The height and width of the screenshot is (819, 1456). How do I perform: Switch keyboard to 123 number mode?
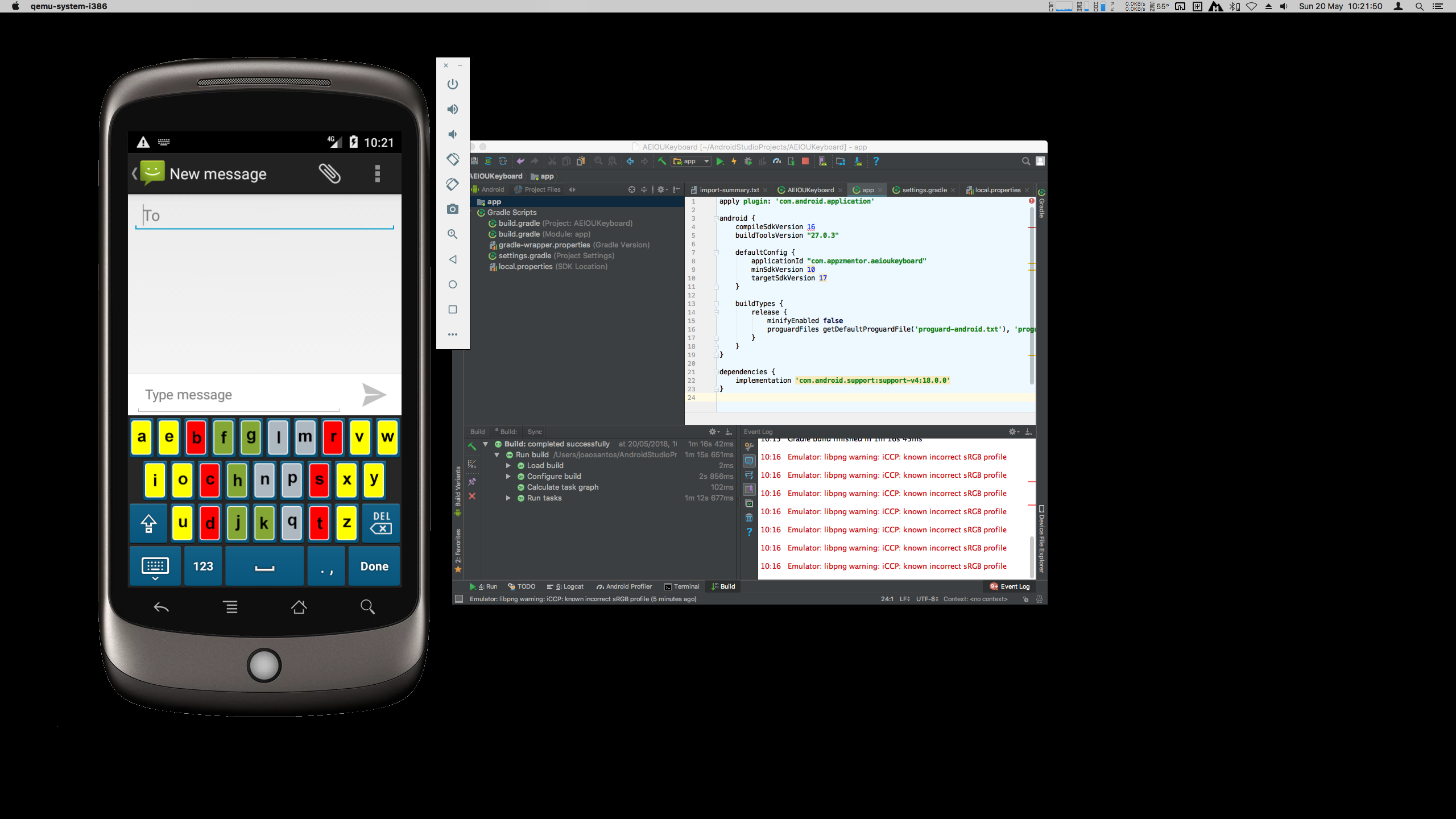point(203,566)
